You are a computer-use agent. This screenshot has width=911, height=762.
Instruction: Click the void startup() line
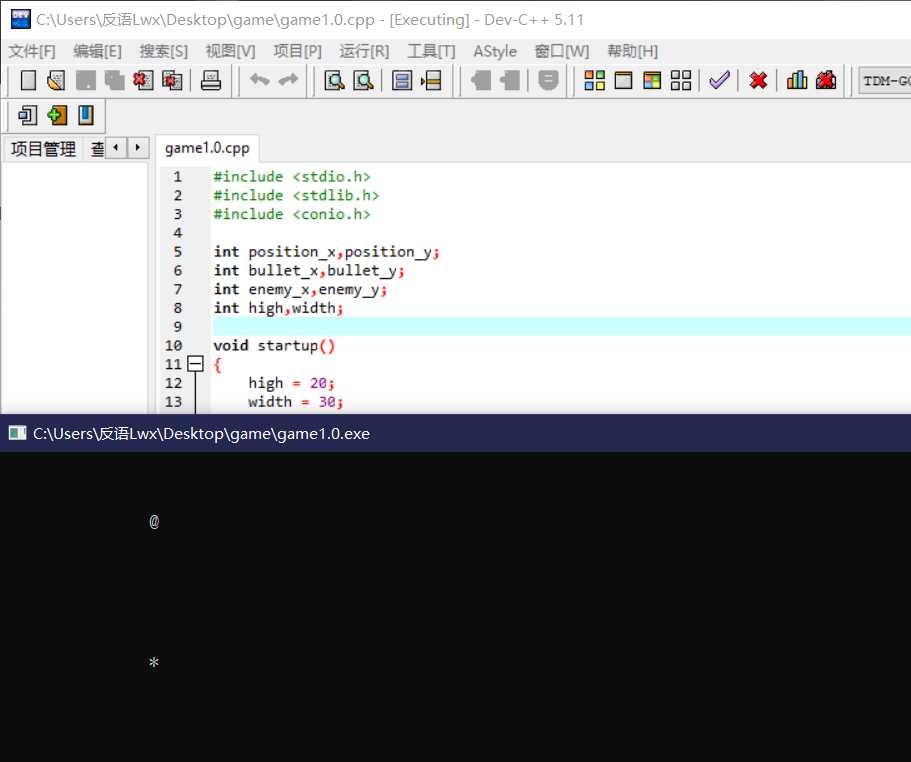[x=274, y=346]
